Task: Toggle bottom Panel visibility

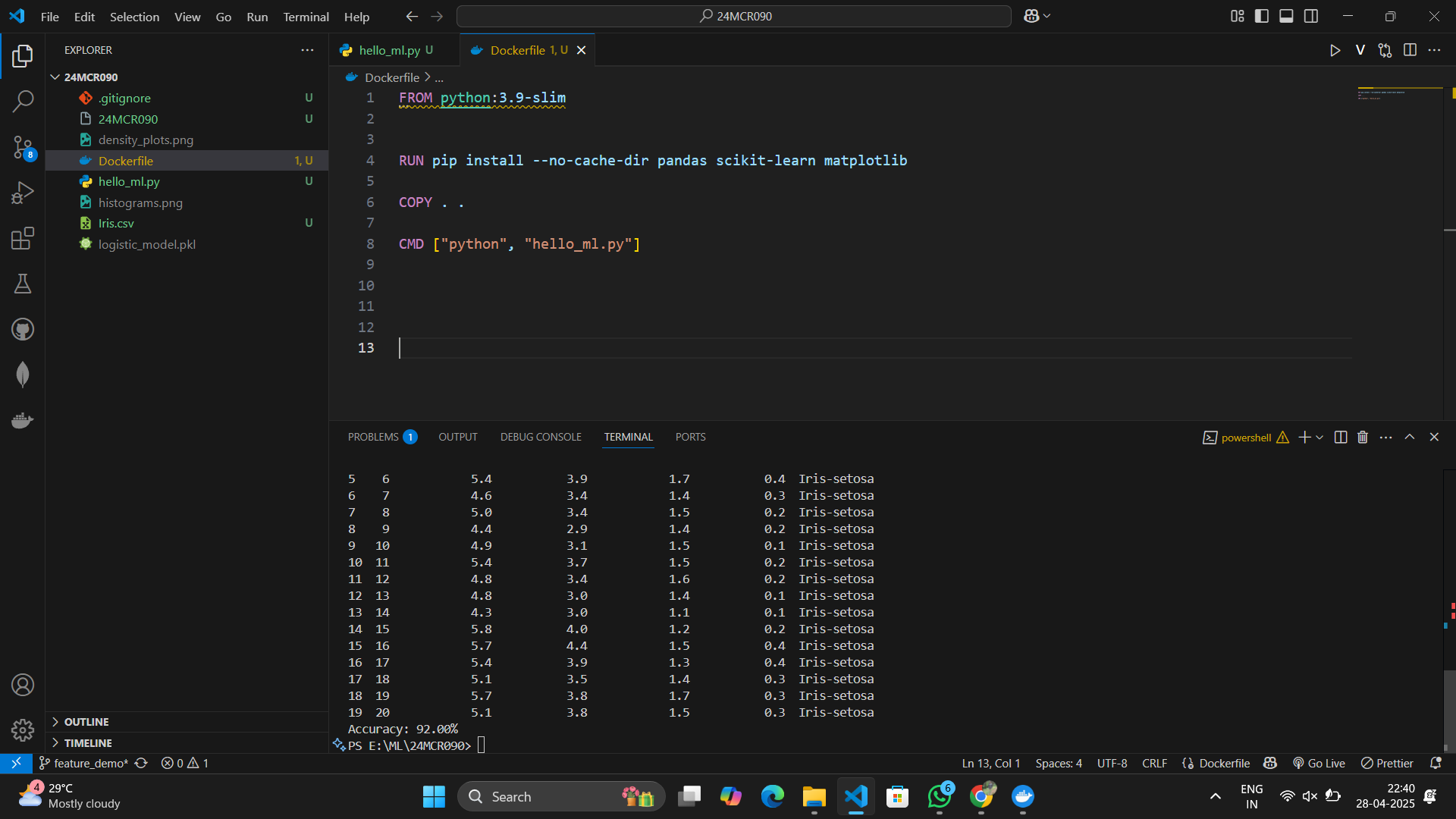Action: pos(1286,16)
